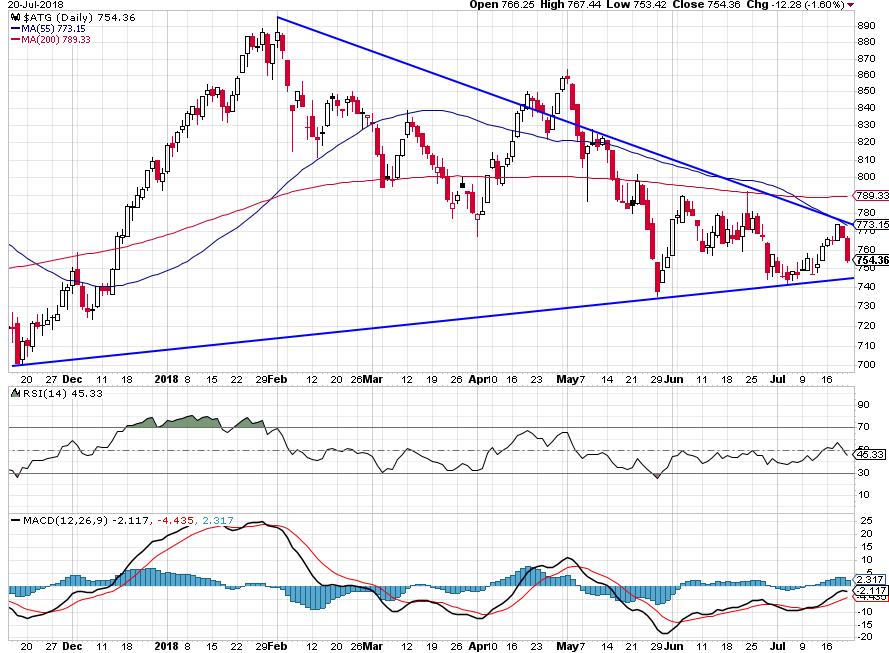The height and width of the screenshot is (653, 889).
Task: Click the RSI panel triangle icon
Action: 14,393
